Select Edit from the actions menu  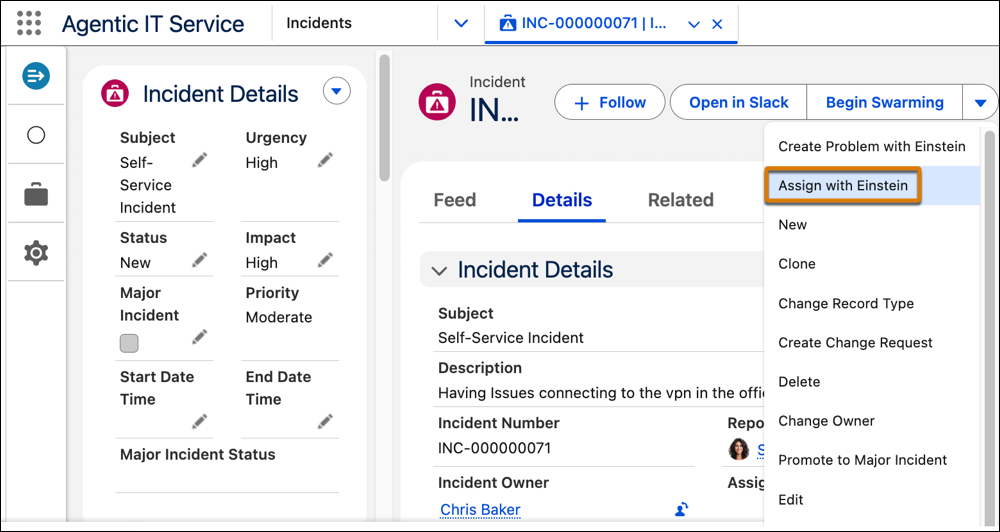872,499
